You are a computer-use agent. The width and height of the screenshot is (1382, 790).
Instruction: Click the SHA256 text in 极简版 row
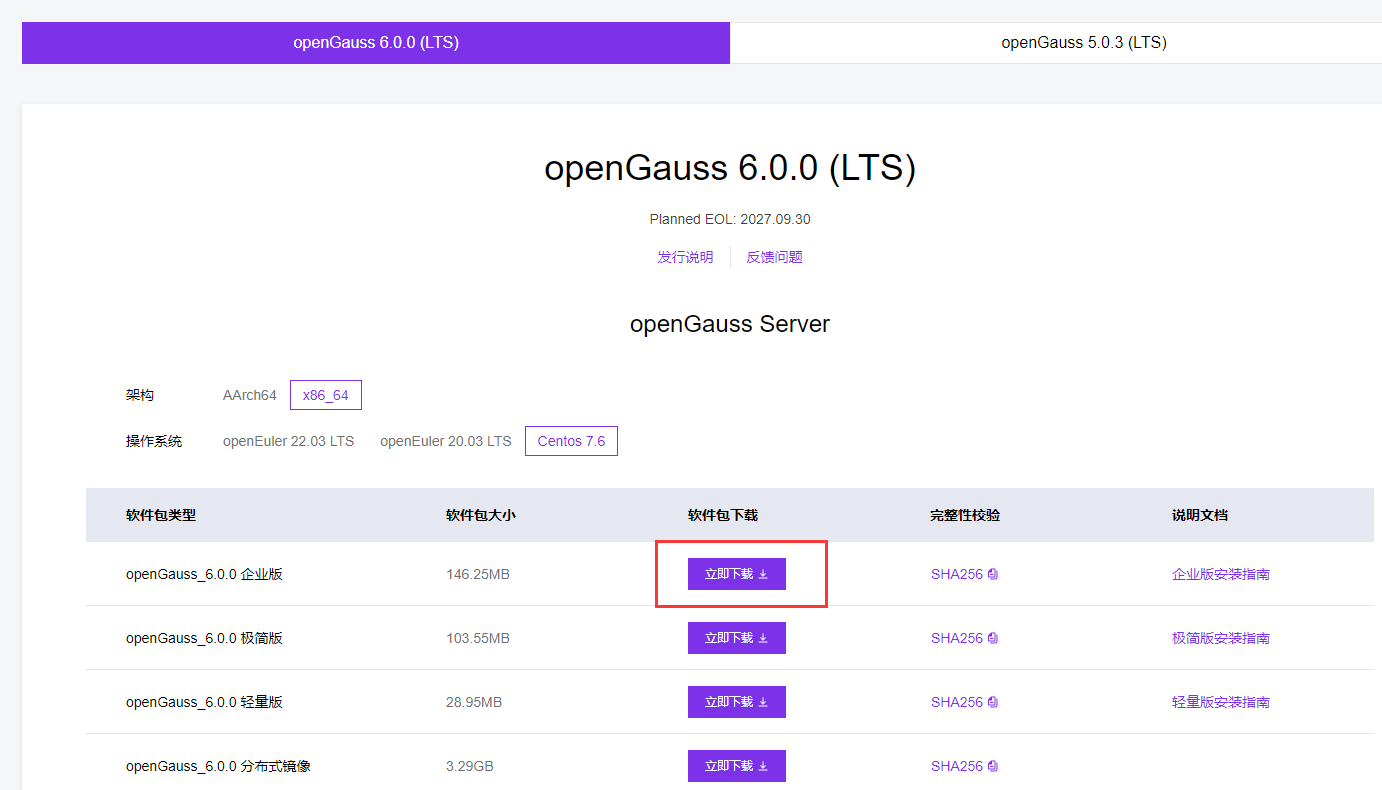(957, 638)
